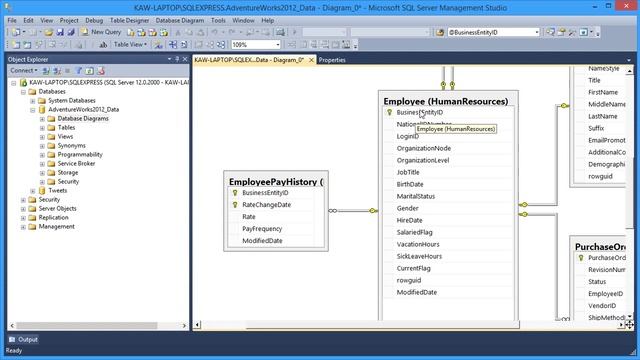The image size is (640, 360).
Task: Collapse the KAW-LAPTOP\SQLEXPRESS server node
Action: coord(13,83)
